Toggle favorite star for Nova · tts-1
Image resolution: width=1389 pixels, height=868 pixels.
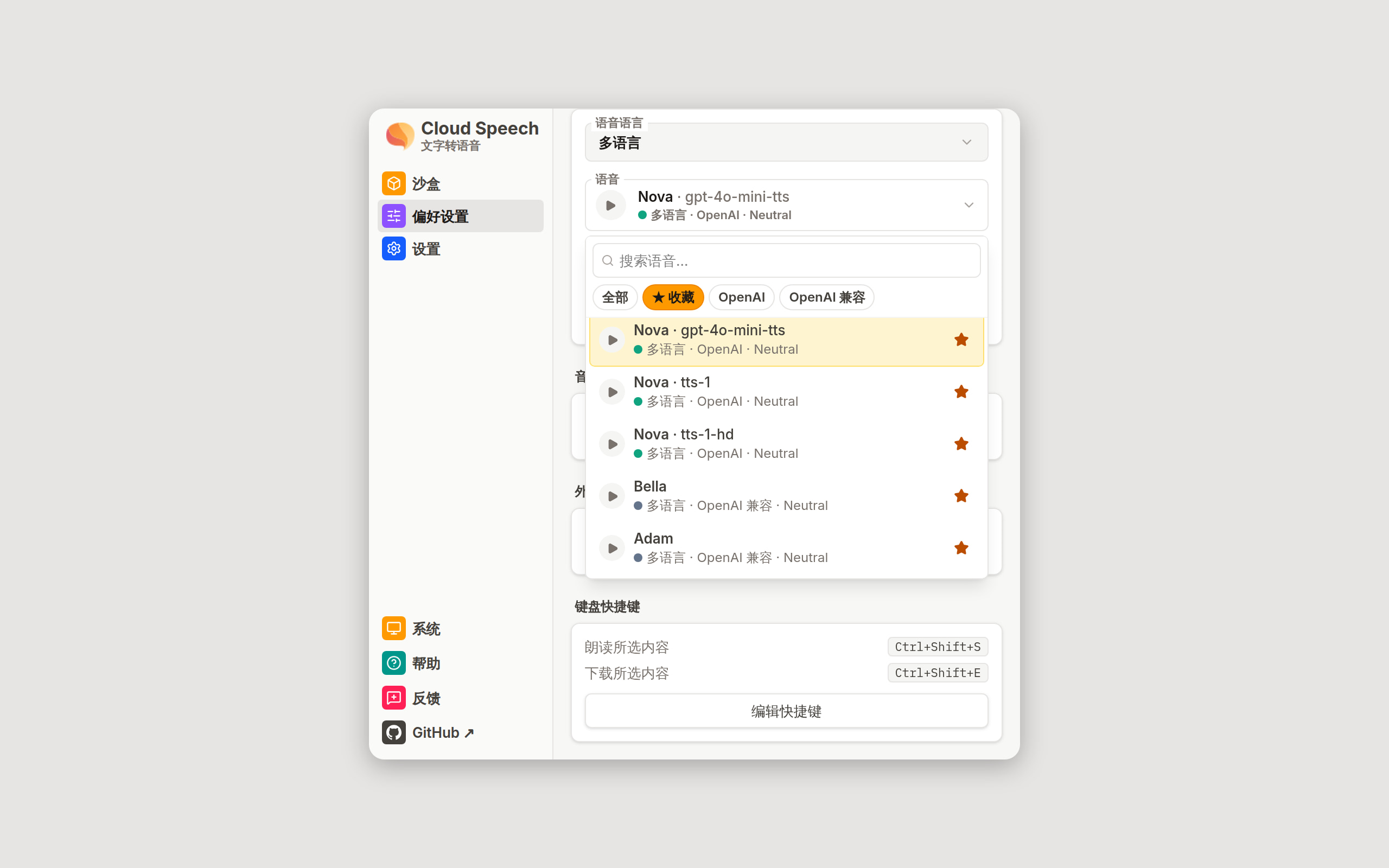tap(961, 392)
